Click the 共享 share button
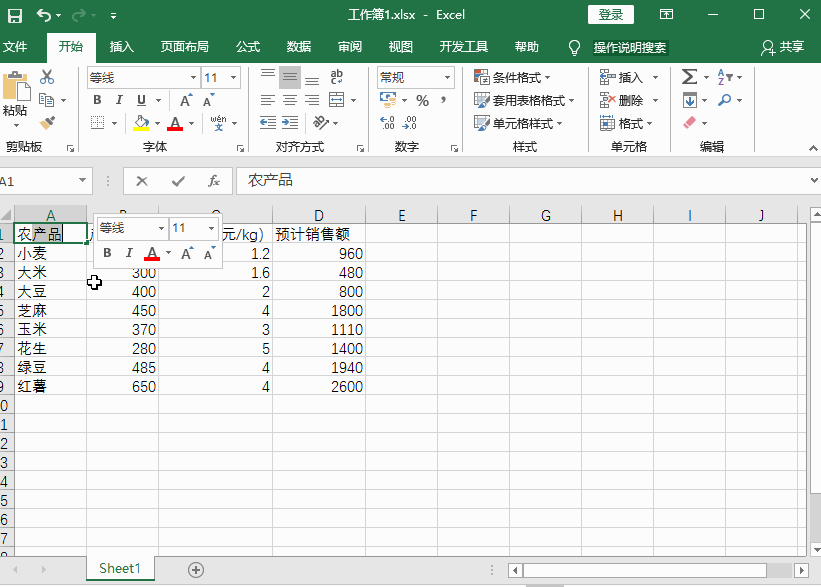 tap(782, 47)
